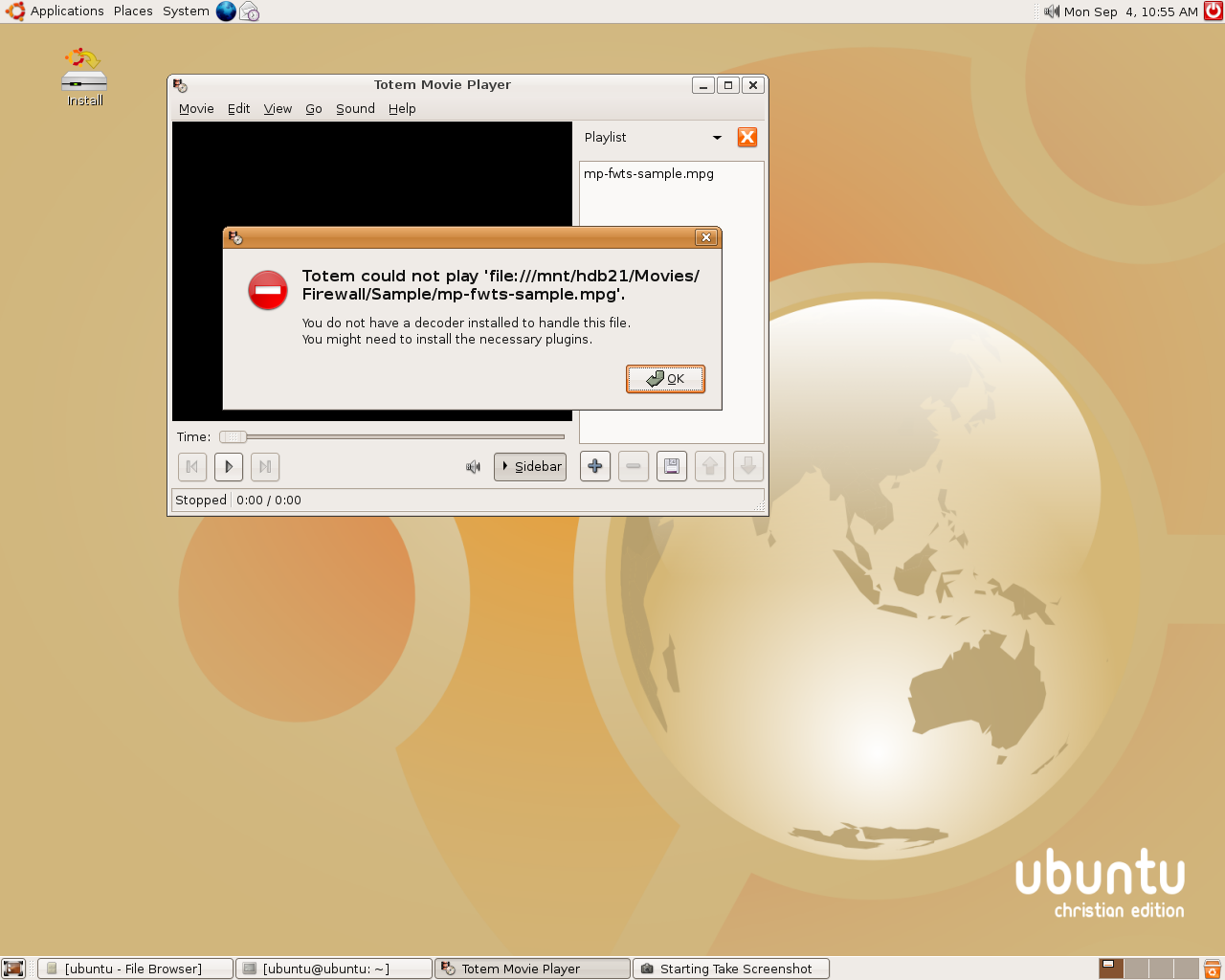The height and width of the screenshot is (980, 1225).
Task: Expand the Playlist sidebar dropdown
Action: [x=654, y=137]
